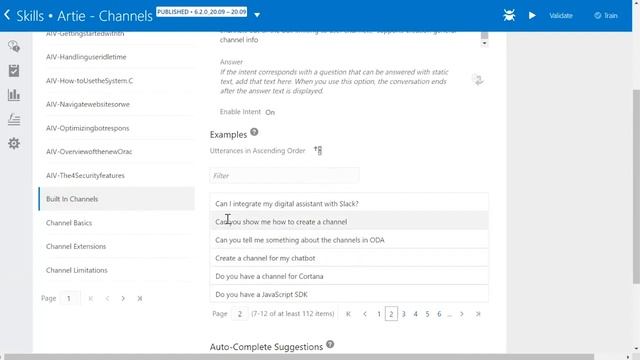Go to next page of utterances

pyautogui.click(x=462, y=314)
